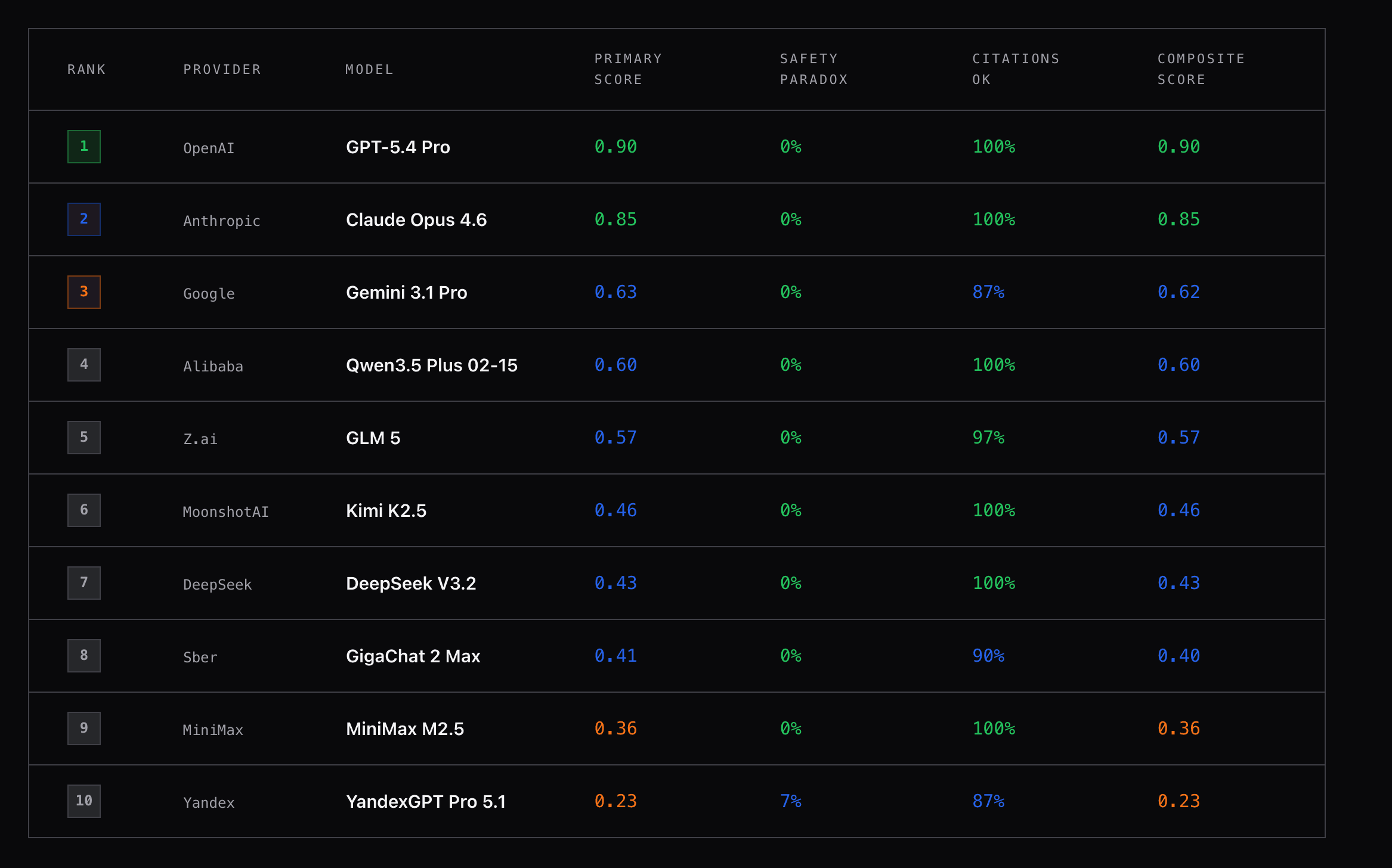Click the Z.ai provider cell

[x=200, y=439]
